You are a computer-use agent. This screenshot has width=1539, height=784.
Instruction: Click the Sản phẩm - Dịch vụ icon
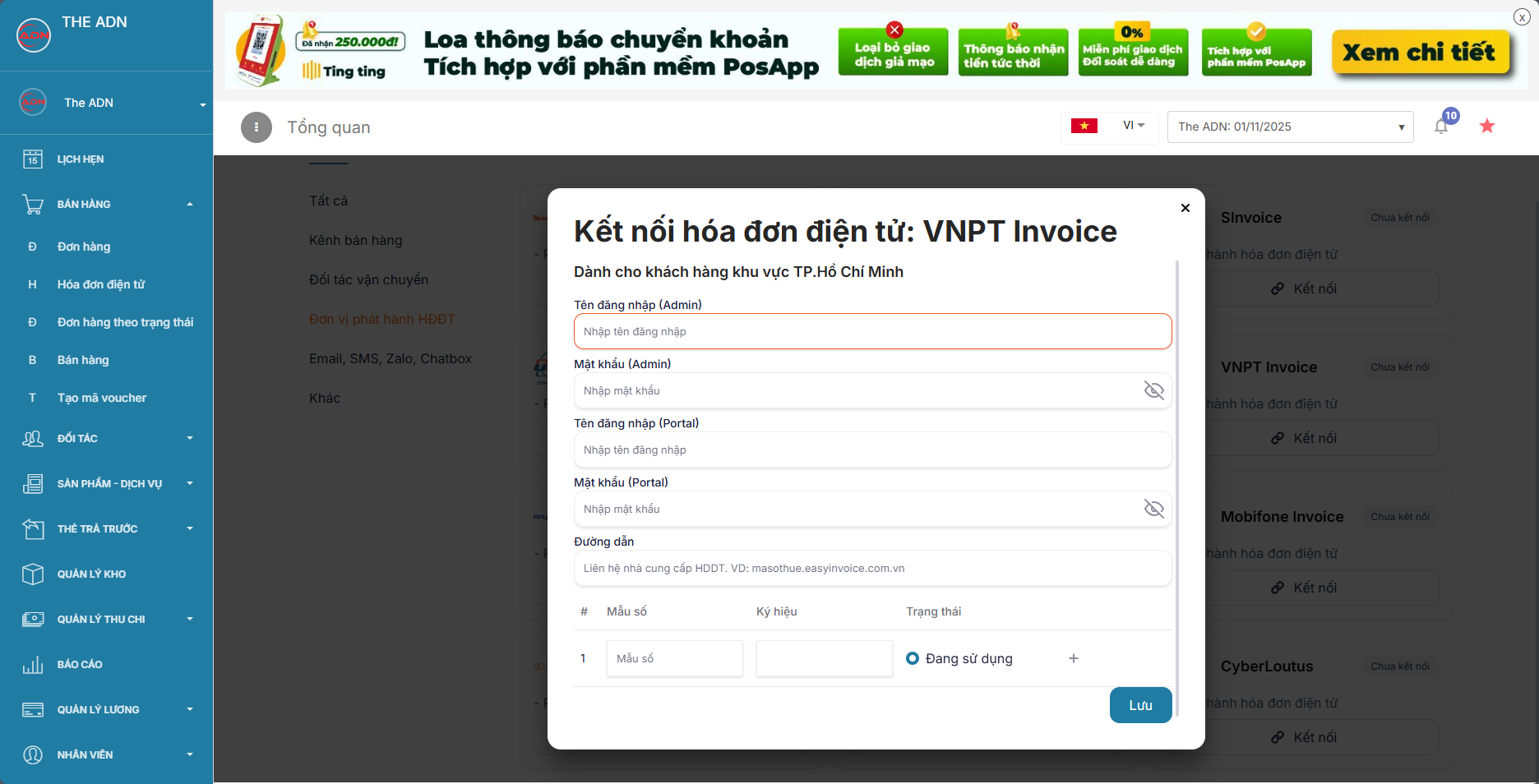point(33,483)
